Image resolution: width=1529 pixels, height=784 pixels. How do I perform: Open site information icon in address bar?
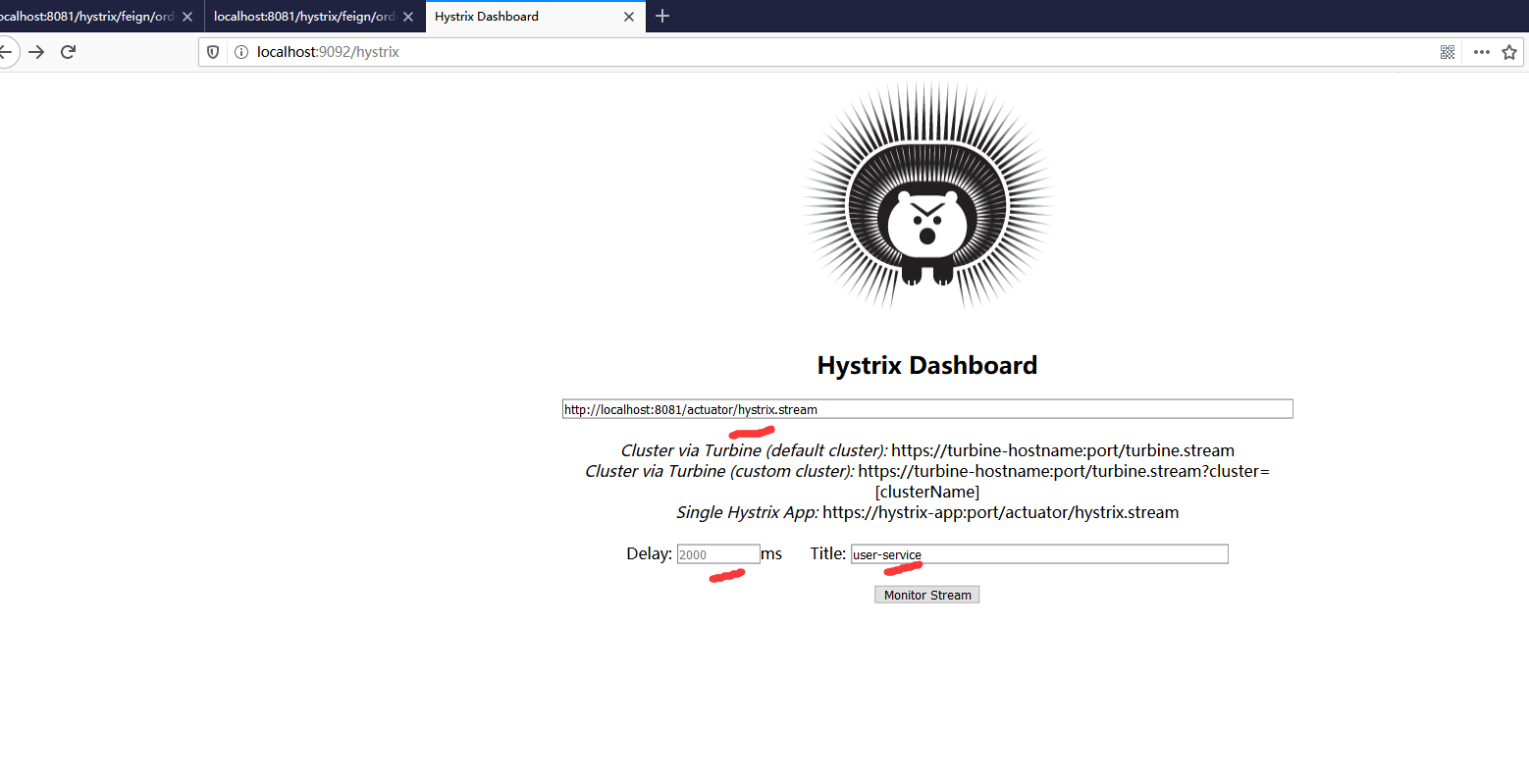click(240, 52)
